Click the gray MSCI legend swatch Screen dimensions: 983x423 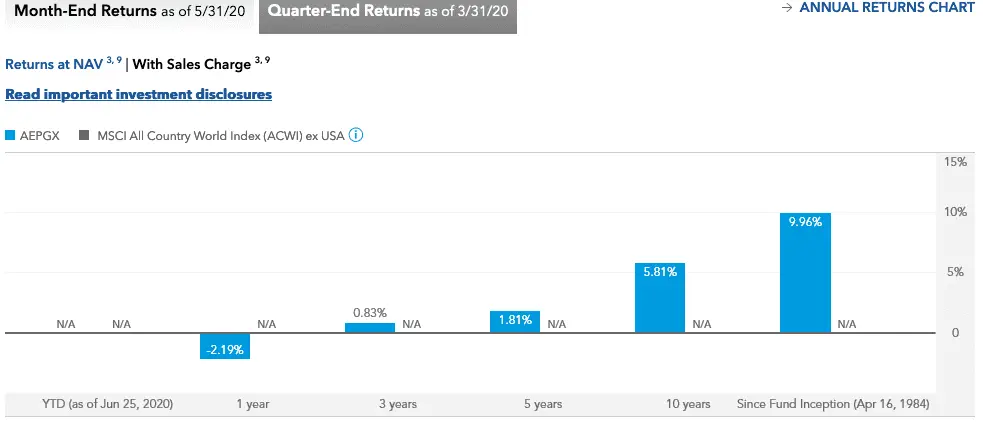[85, 136]
